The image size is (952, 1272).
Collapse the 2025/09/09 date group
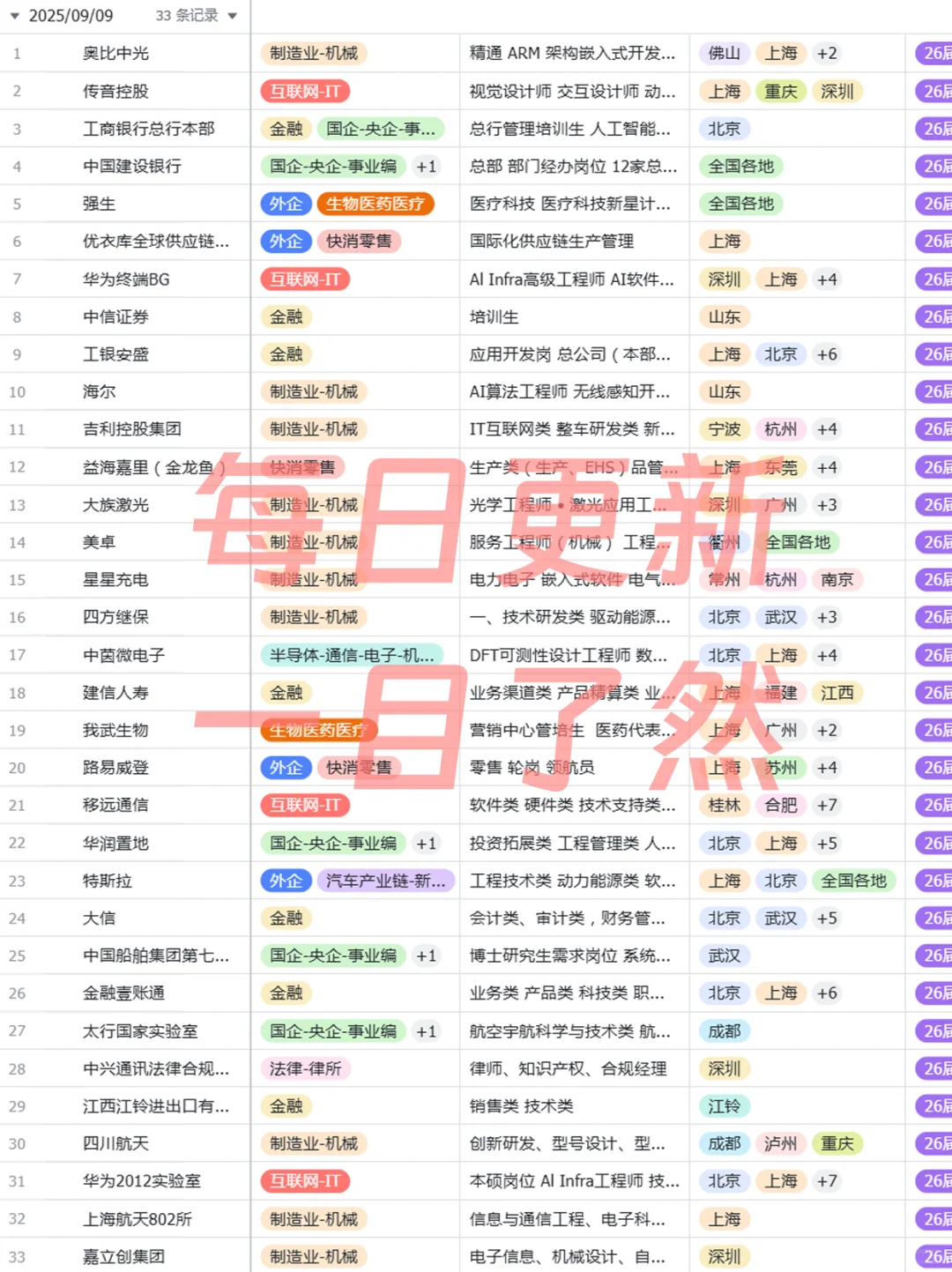pos(14,16)
